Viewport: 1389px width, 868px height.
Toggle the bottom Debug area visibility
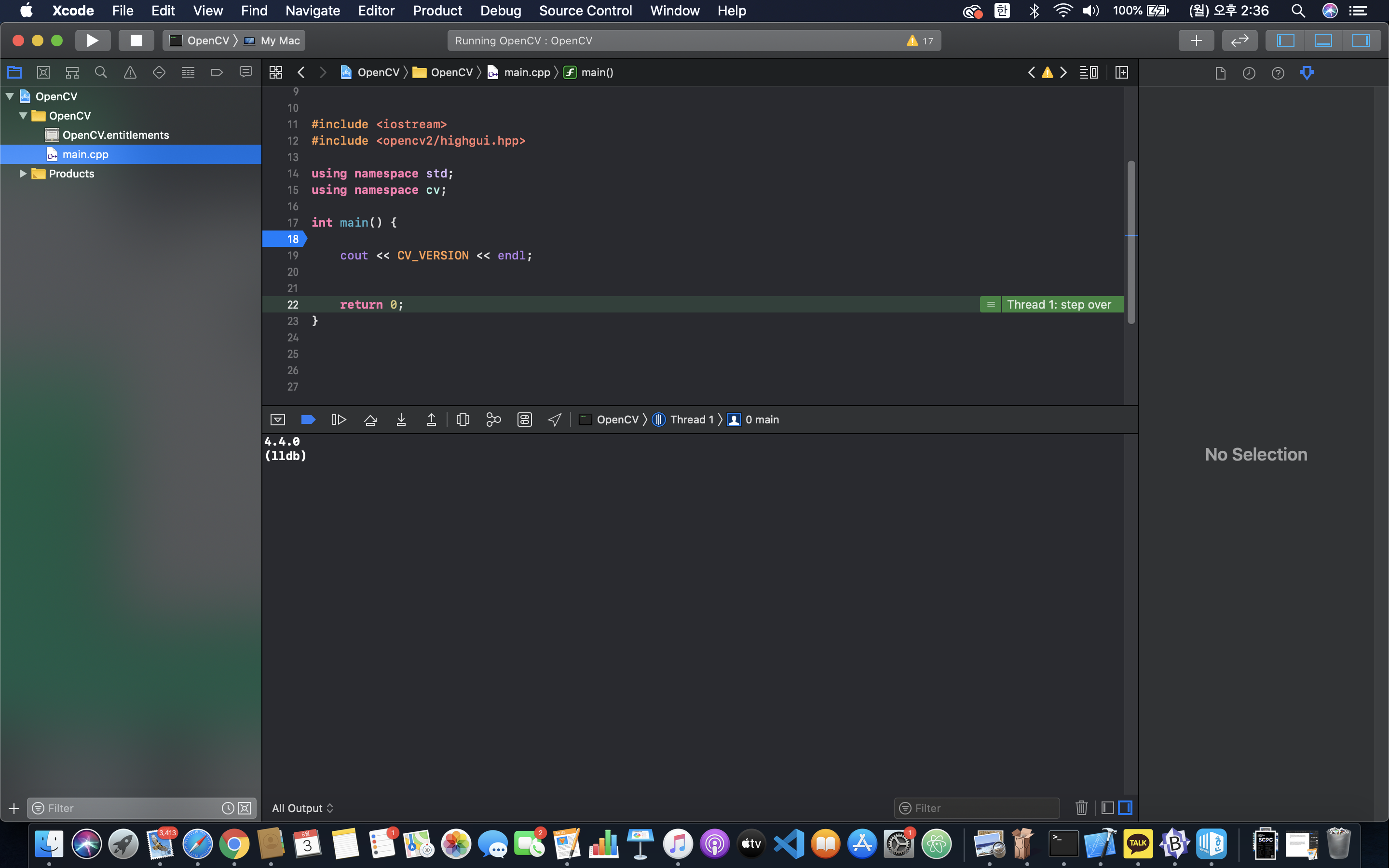pos(1323,41)
